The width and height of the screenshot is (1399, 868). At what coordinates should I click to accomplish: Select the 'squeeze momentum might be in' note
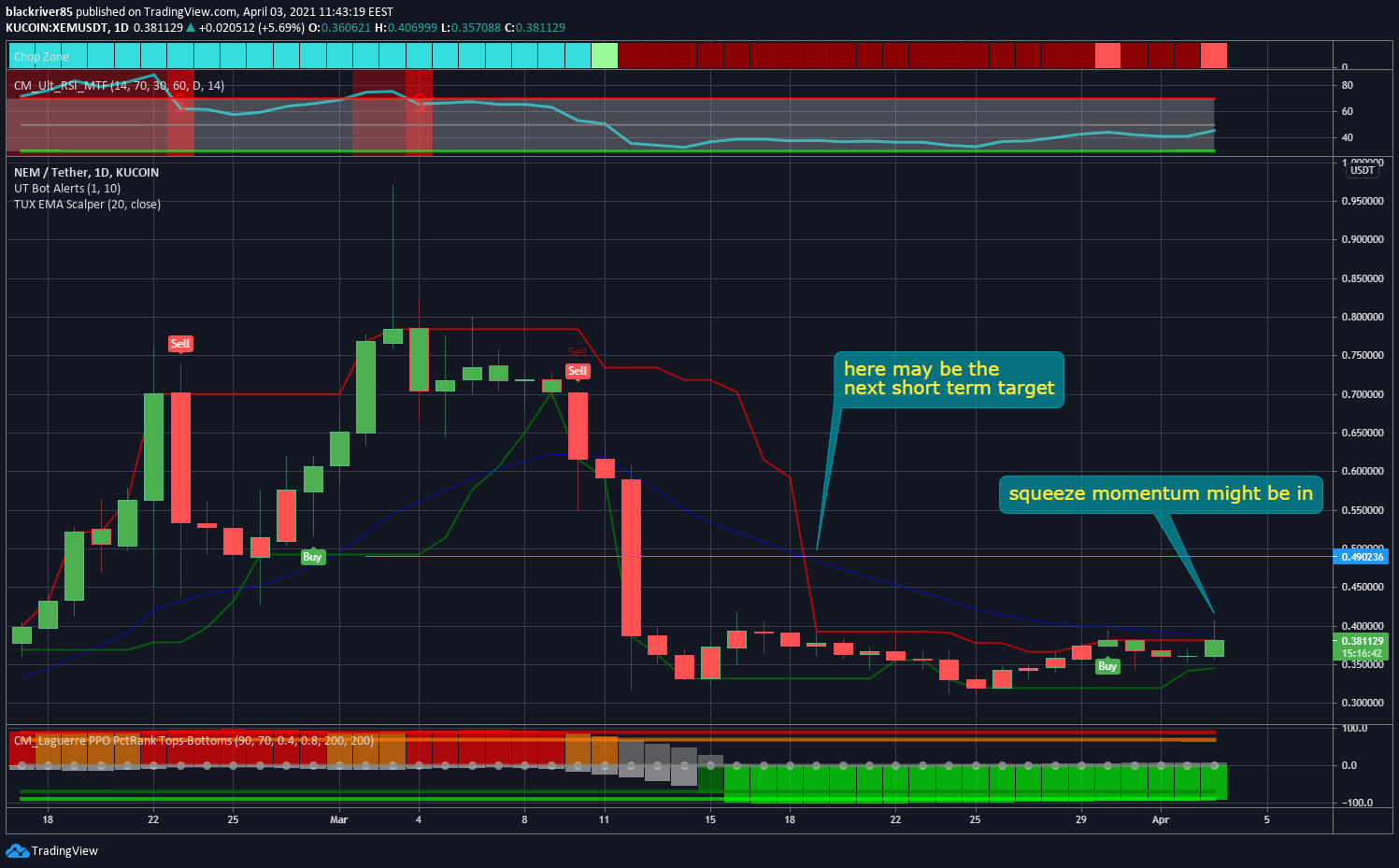click(1161, 494)
